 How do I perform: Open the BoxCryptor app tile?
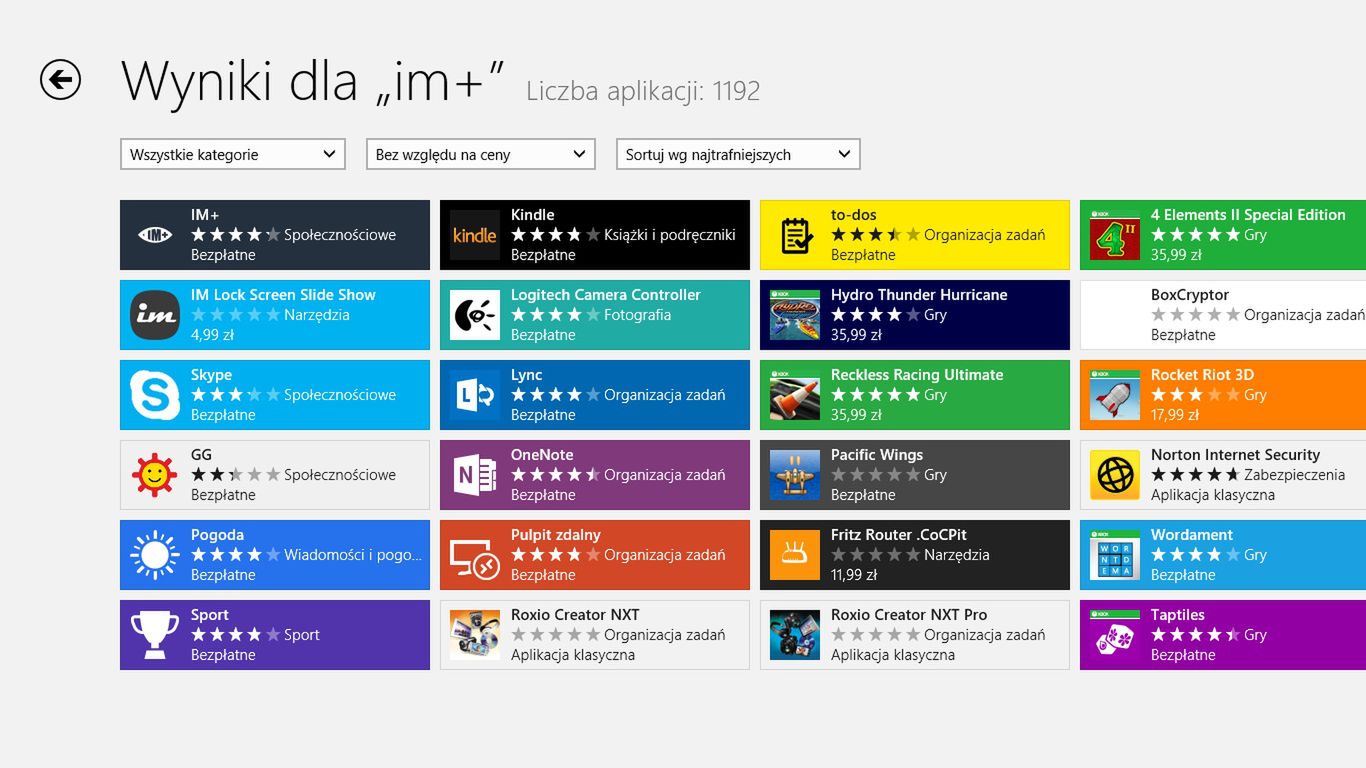(x=1223, y=315)
